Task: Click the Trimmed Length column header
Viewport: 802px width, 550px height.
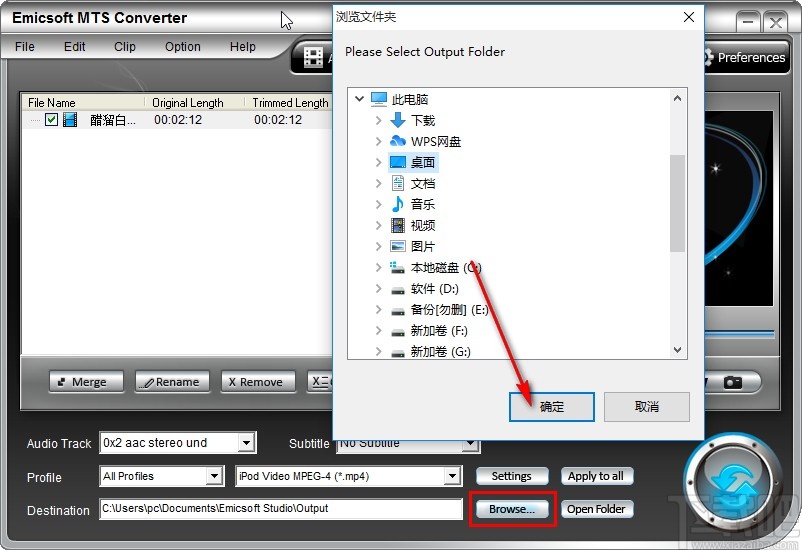Action: pos(290,103)
